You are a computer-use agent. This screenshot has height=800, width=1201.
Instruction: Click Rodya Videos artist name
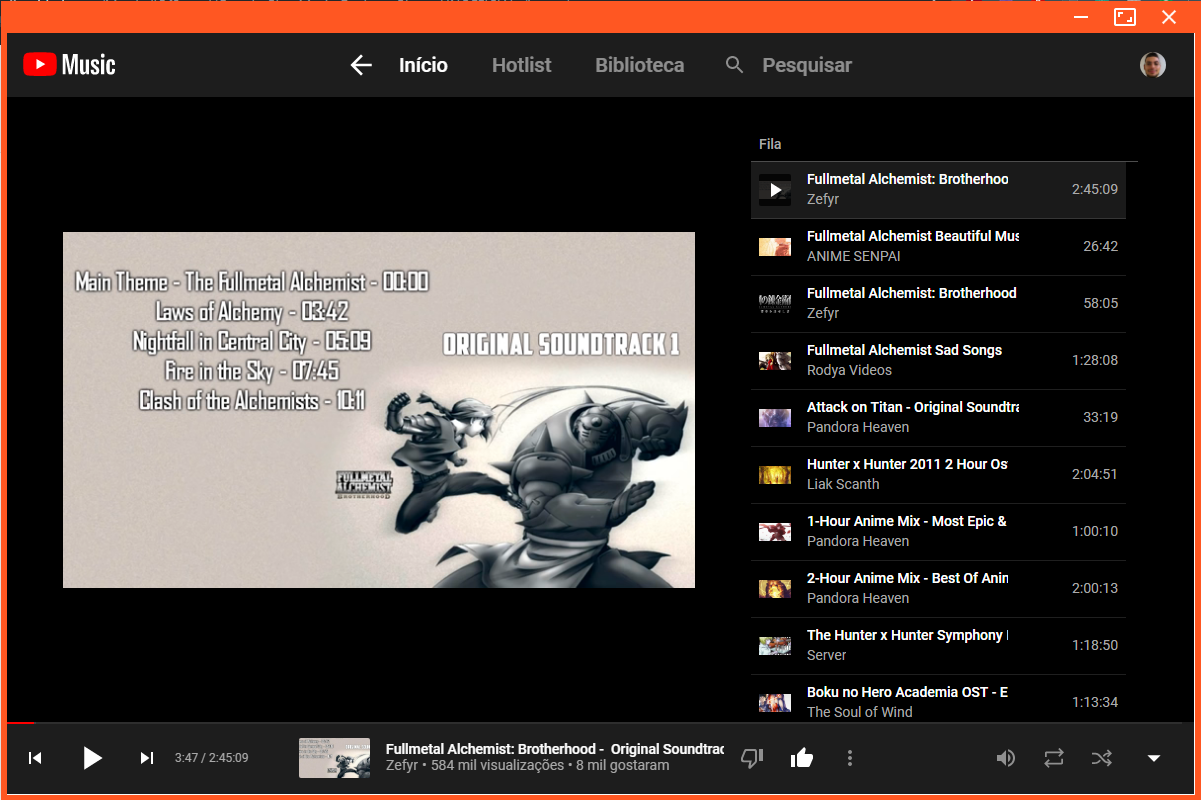(x=849, y=370)
